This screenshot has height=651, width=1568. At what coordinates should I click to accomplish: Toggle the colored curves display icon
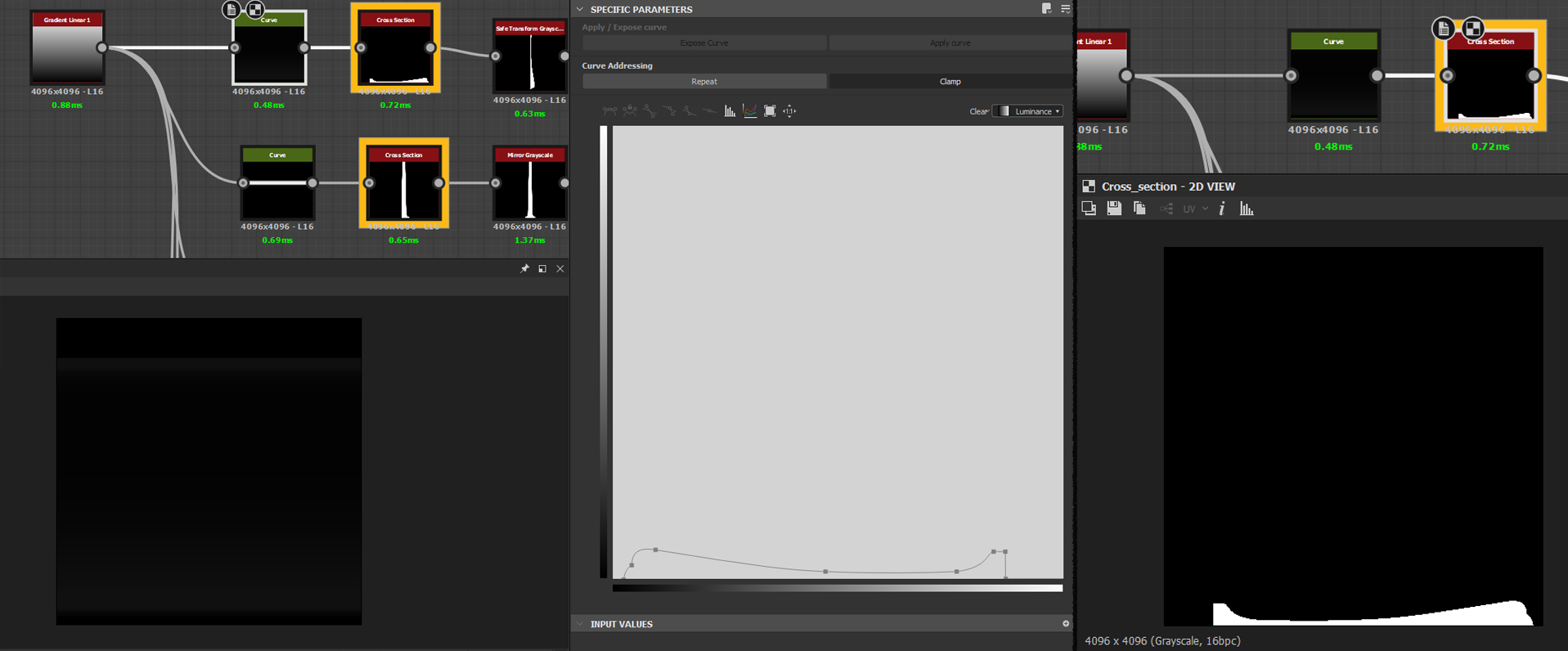coord(750,111)
